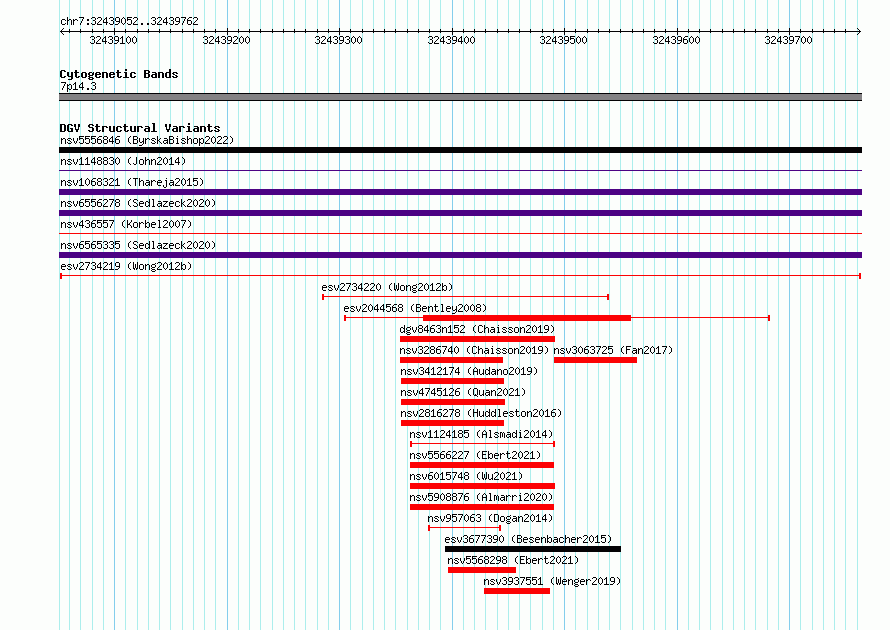Click nsv2816278 (Huddleston2016) label
The height and width of the screenshot is (630, 890).
tap(481, 413)
